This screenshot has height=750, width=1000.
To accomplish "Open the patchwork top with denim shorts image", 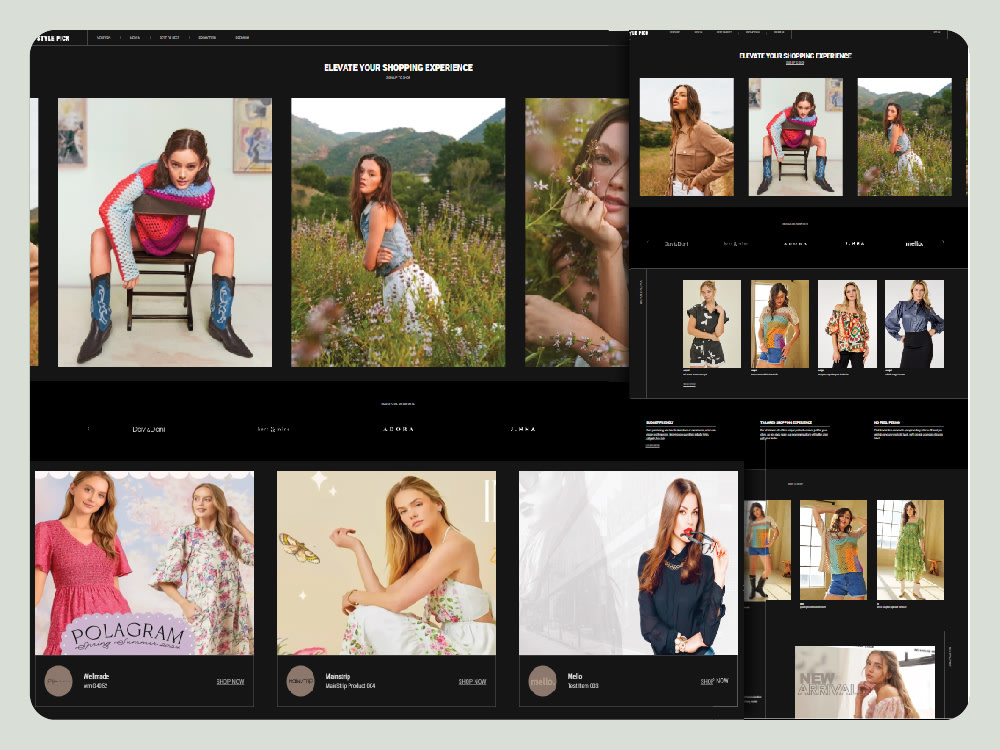I will (x=834, y=550).
